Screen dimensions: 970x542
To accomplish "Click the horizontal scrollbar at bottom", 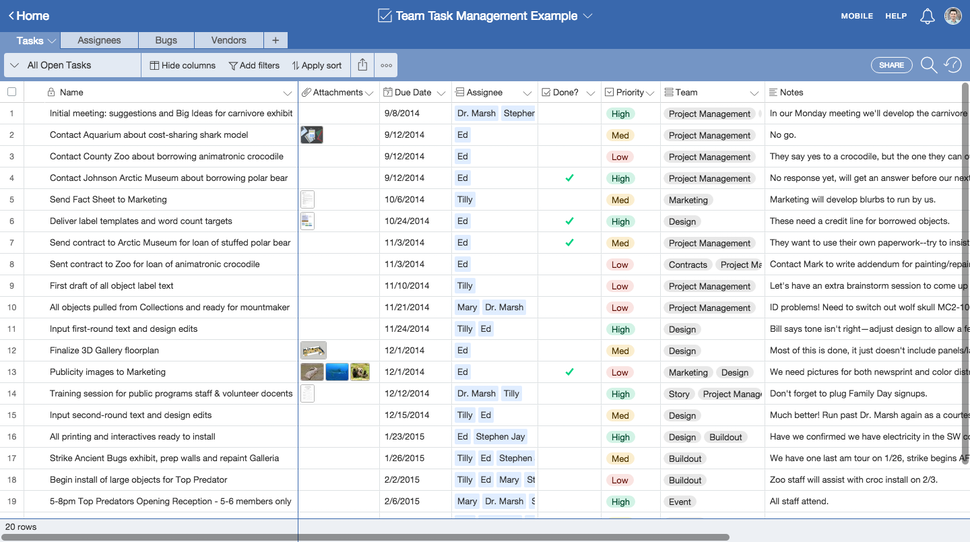I will (365, 537).
